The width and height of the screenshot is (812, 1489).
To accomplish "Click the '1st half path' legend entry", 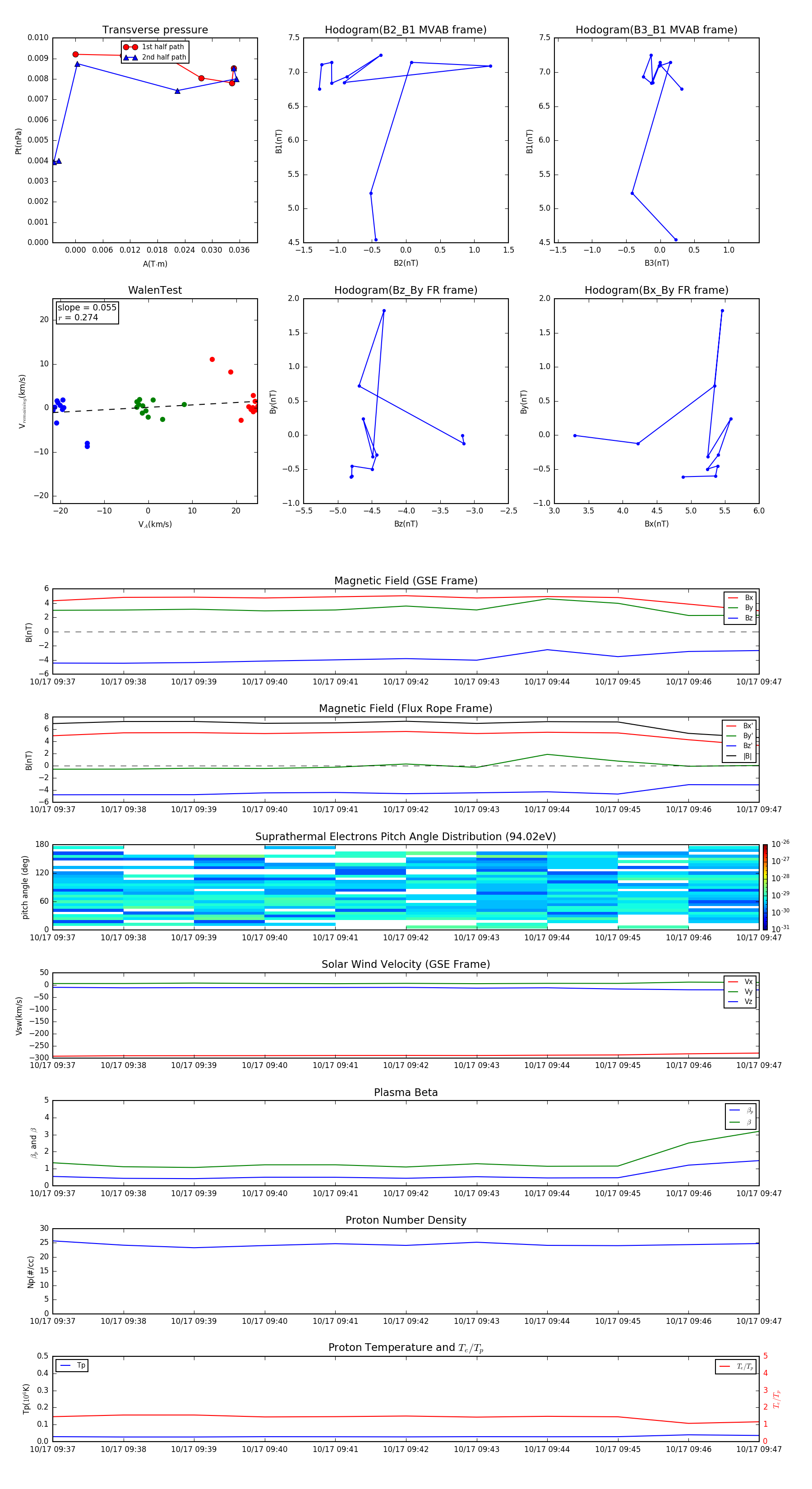I will 154,47.
